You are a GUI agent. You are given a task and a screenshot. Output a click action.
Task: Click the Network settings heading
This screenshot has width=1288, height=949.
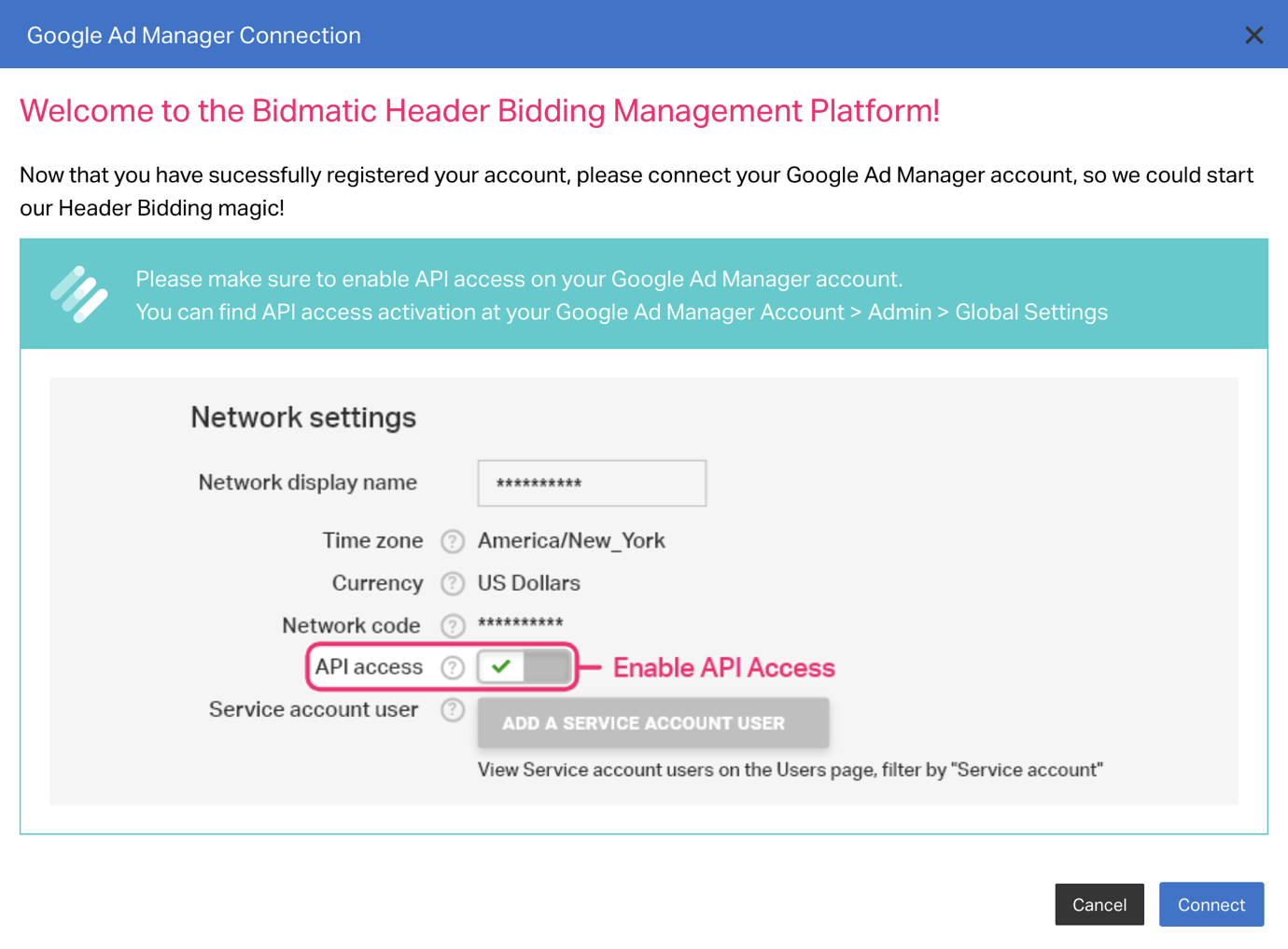(x=303, y=417)
